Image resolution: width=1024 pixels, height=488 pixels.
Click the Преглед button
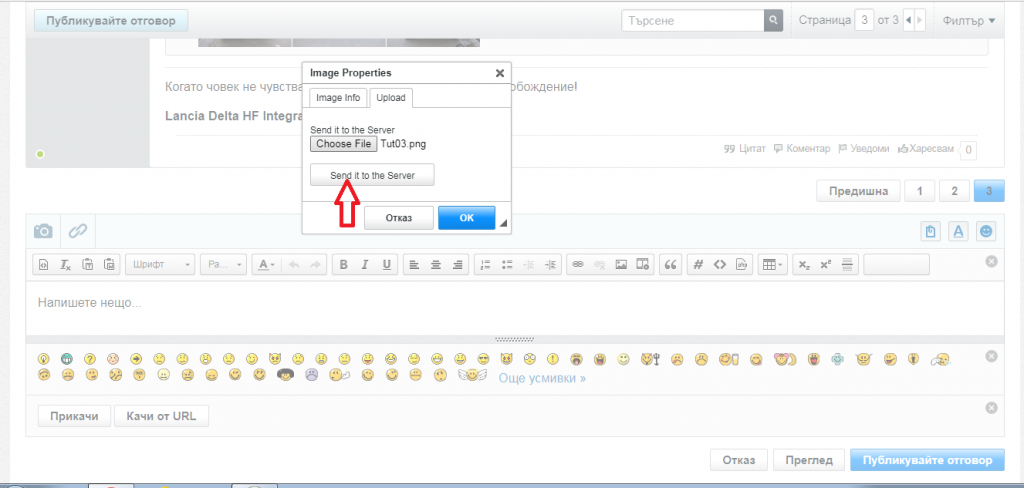(x=809, y=460)
